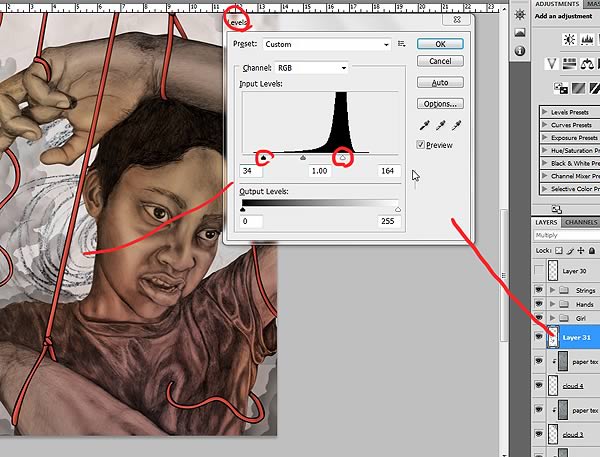Click the sun-shaped icon atop the dock

tap(520, 15)
